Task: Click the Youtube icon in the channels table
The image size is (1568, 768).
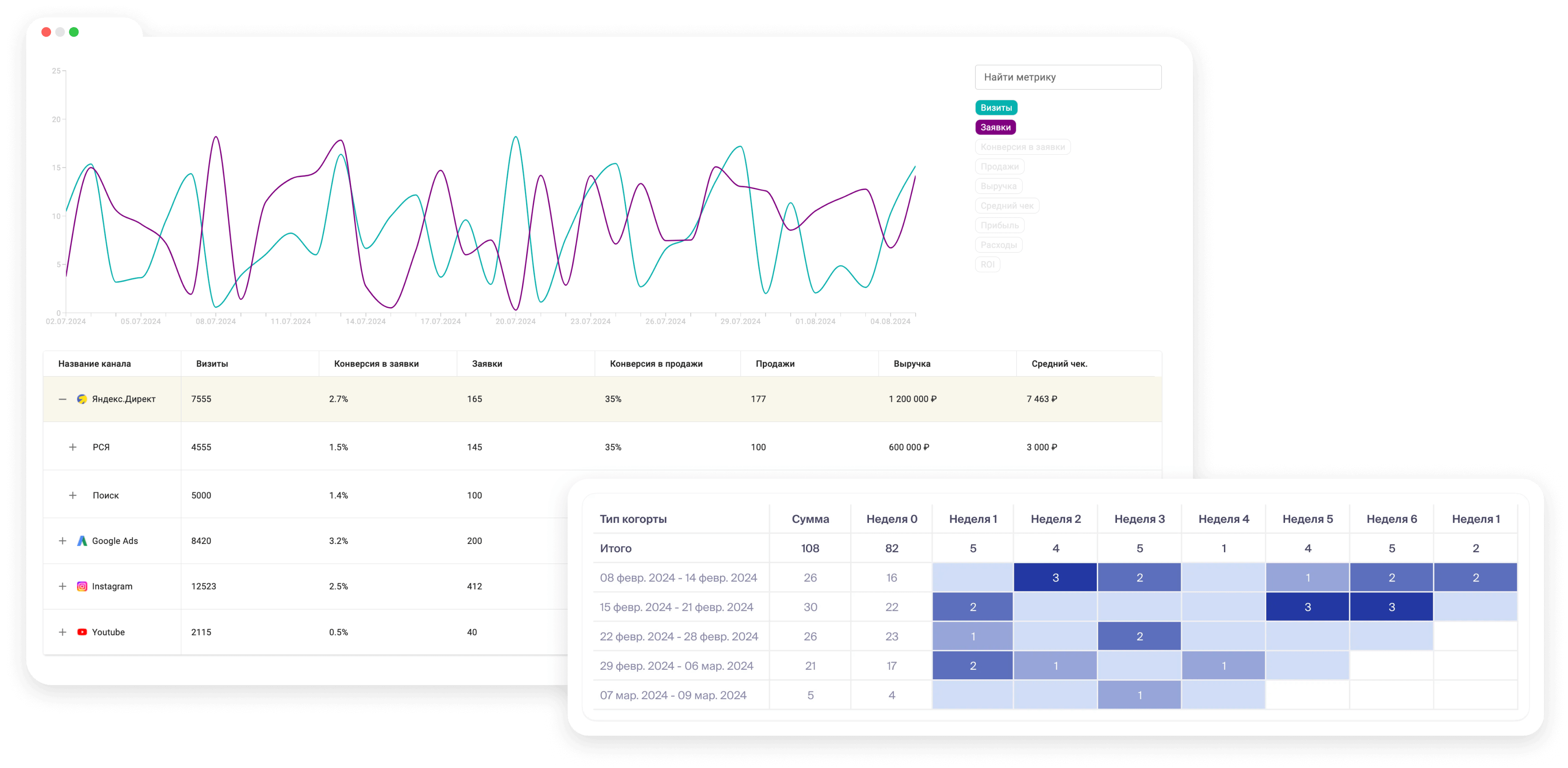Action: 82,632
